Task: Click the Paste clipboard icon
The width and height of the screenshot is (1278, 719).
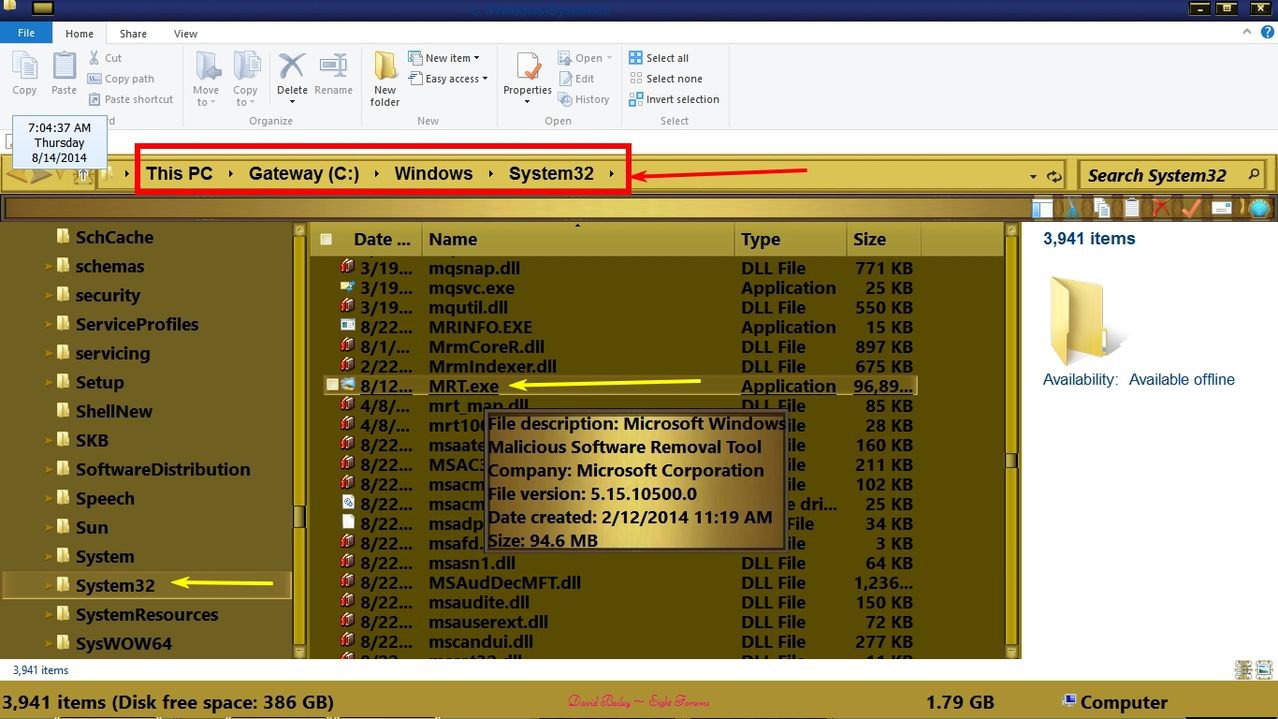Action: coord(64,67)
